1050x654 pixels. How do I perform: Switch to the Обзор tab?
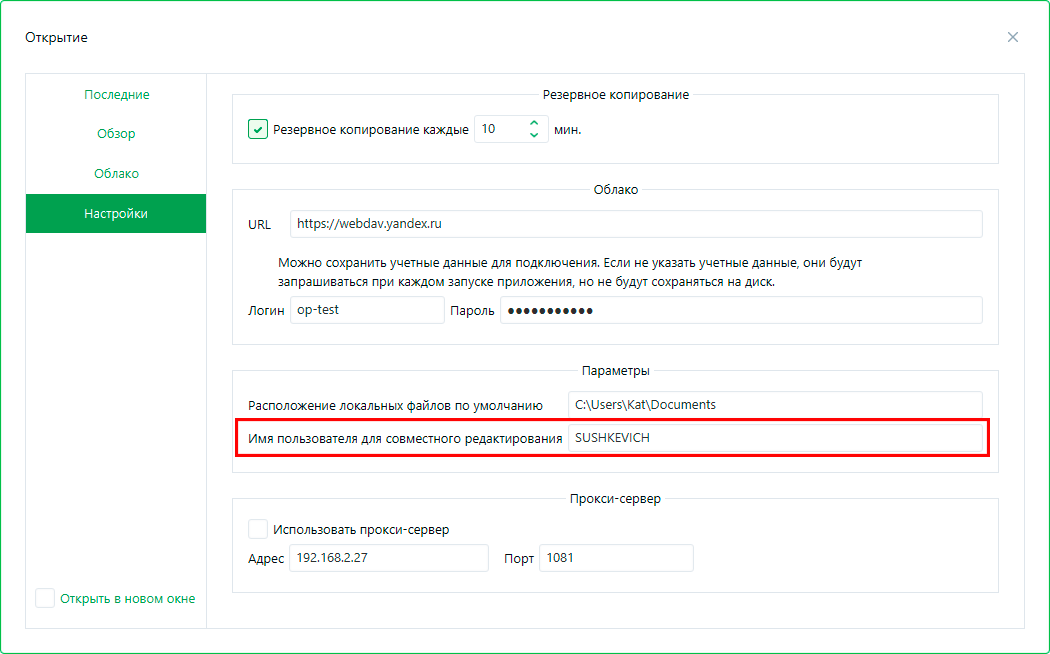pos(116,134)
